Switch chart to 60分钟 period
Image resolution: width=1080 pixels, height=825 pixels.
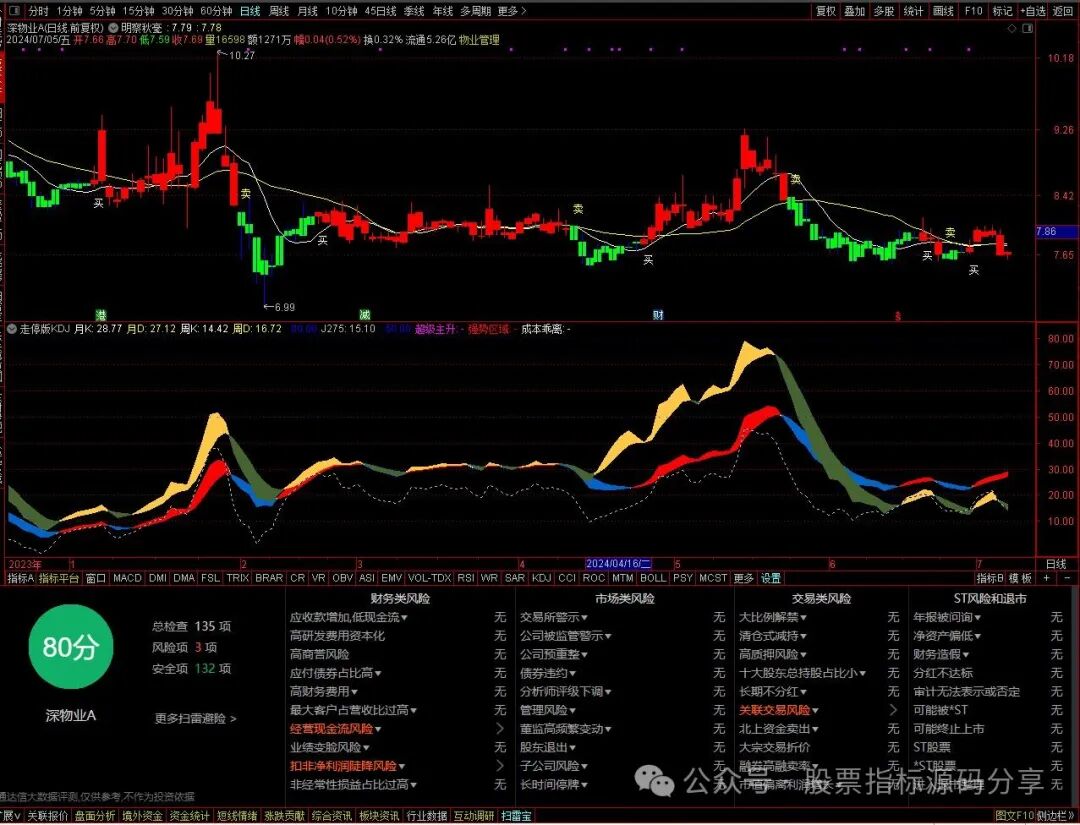click(216, 11)
